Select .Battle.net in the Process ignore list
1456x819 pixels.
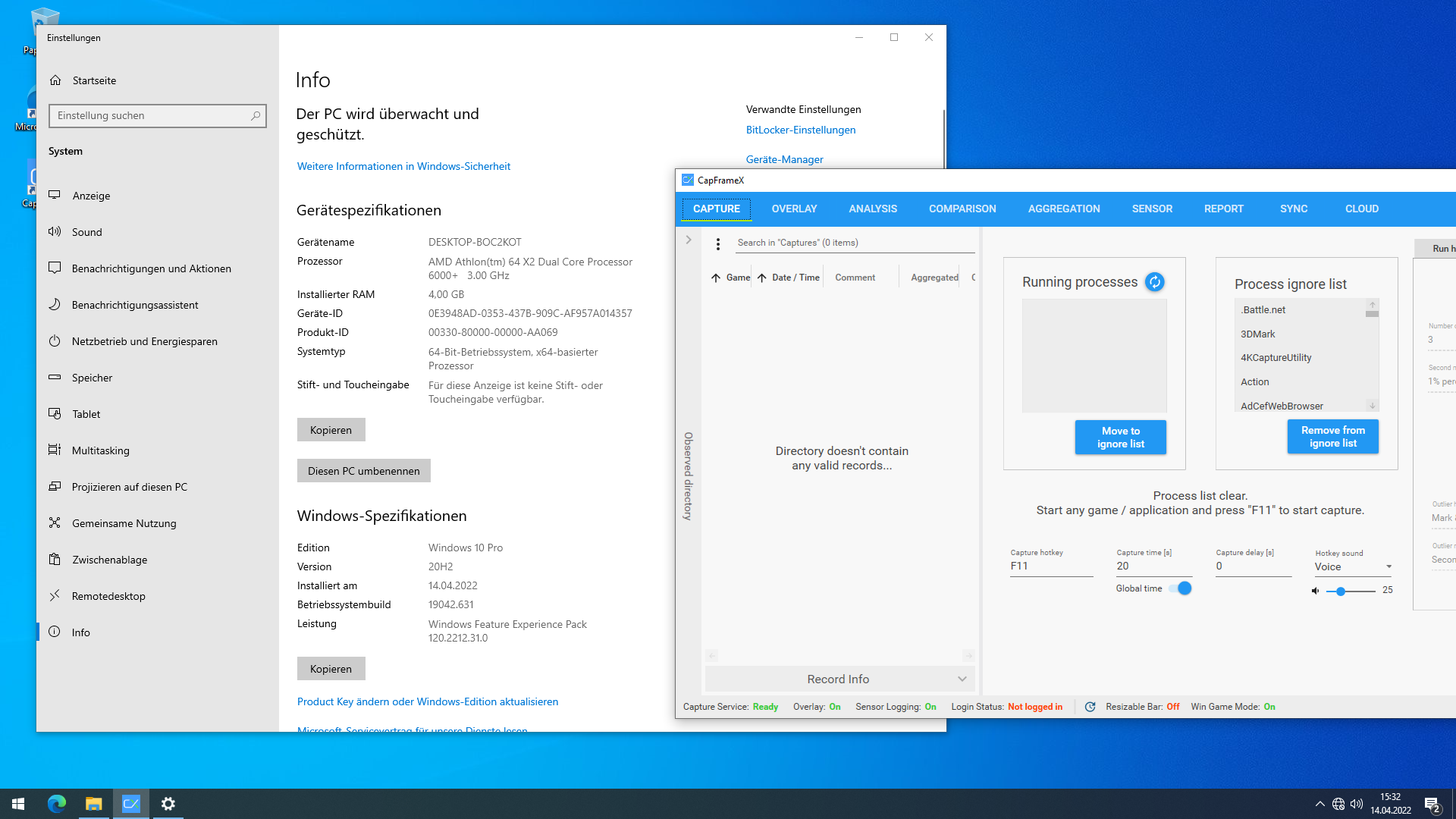point(1263,309)
